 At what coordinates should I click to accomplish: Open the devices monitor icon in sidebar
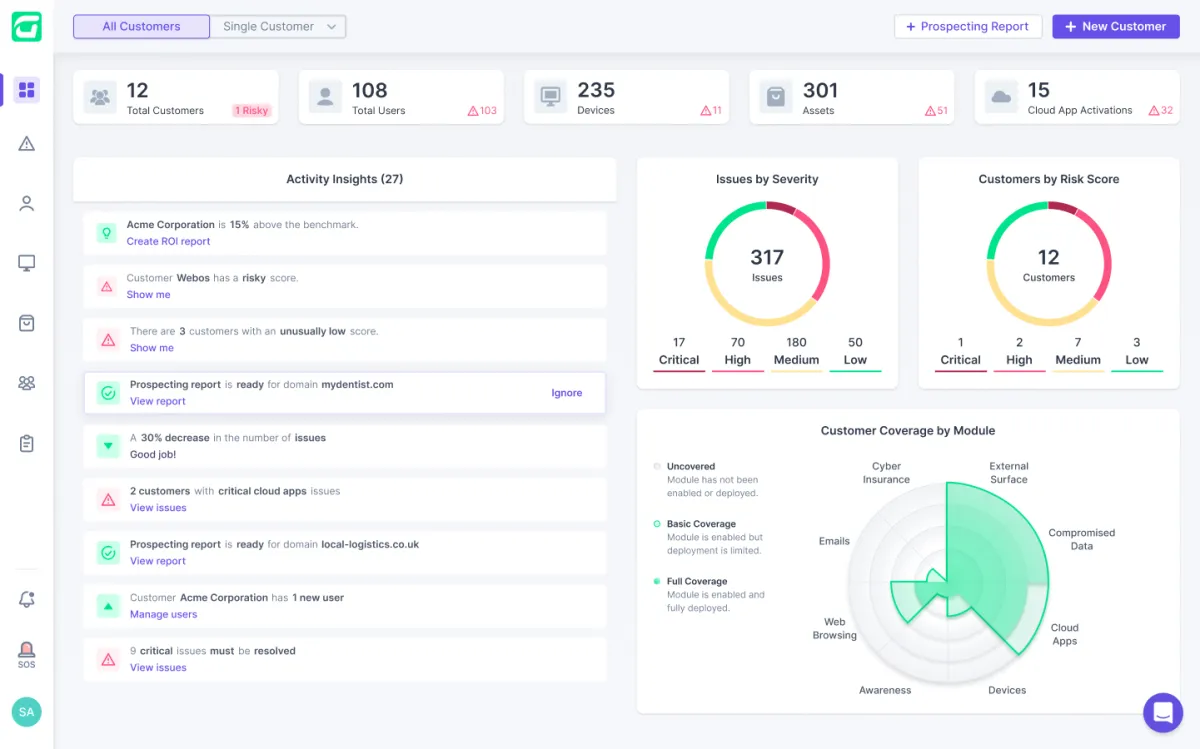pos(27,263)
